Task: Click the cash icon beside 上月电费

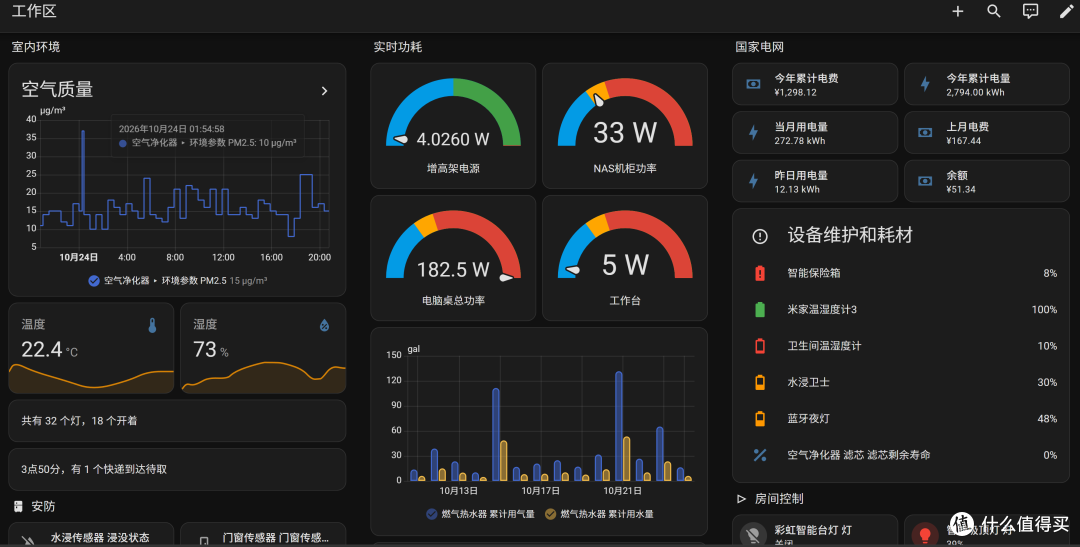Action: (925, 132)
